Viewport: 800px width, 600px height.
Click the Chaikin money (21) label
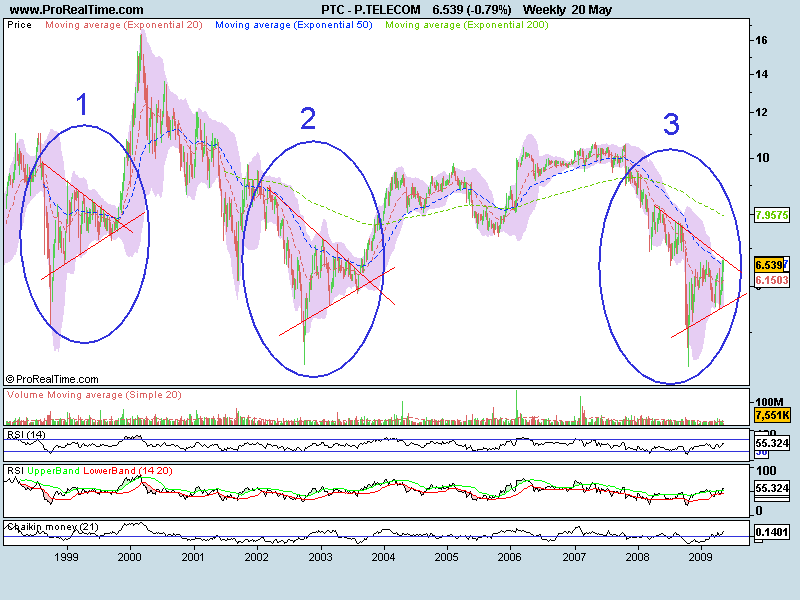[x=53, y=527]
